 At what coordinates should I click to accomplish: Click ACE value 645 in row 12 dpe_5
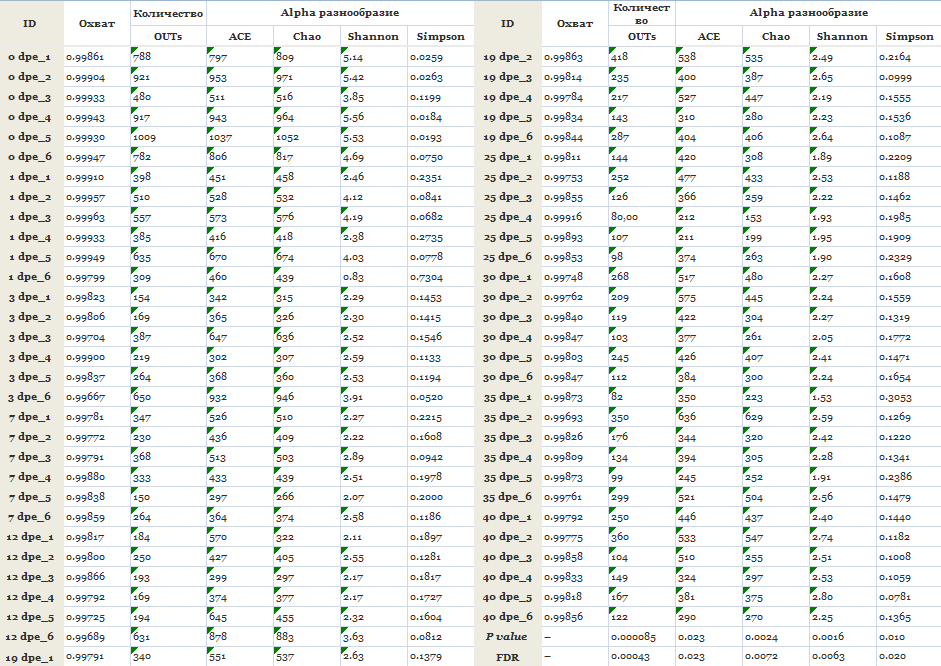218,617
